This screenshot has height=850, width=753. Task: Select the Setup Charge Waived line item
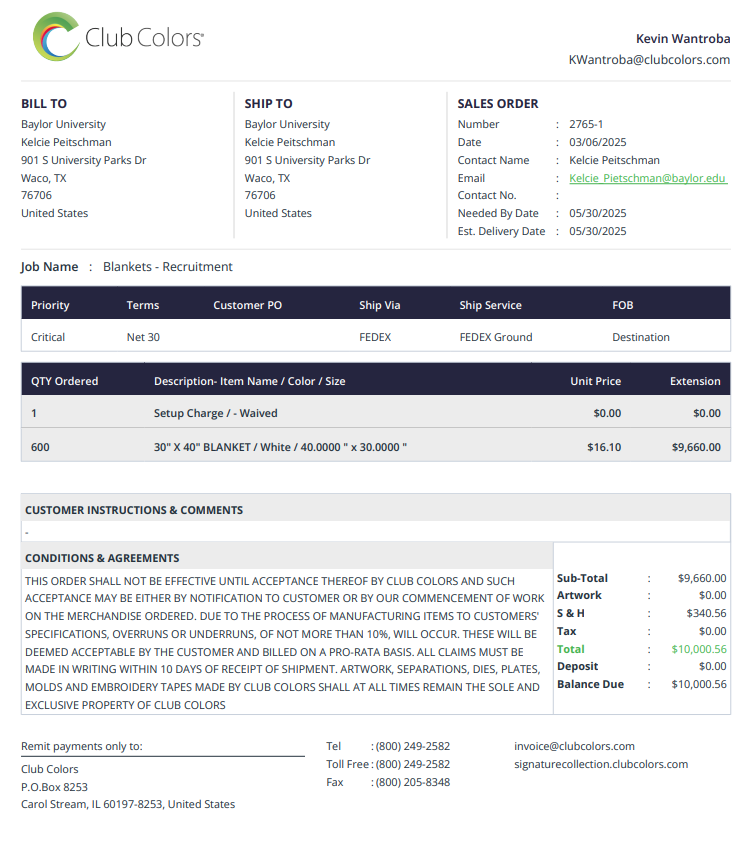[x=376, y=413]
